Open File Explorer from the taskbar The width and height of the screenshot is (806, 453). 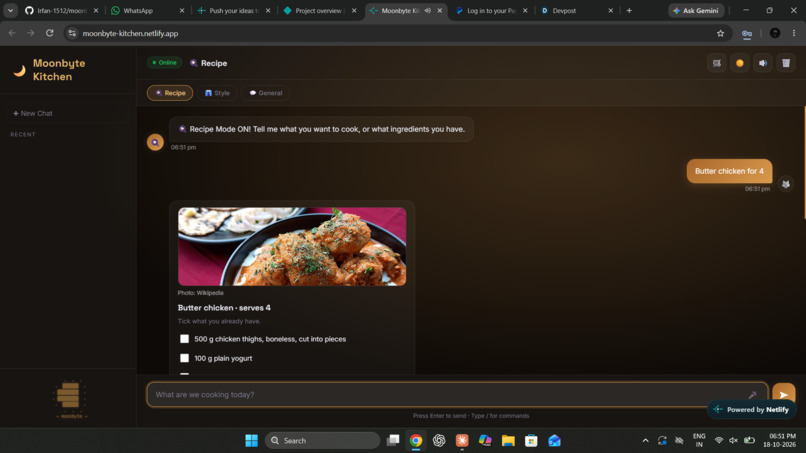click(x=508, y=441)
